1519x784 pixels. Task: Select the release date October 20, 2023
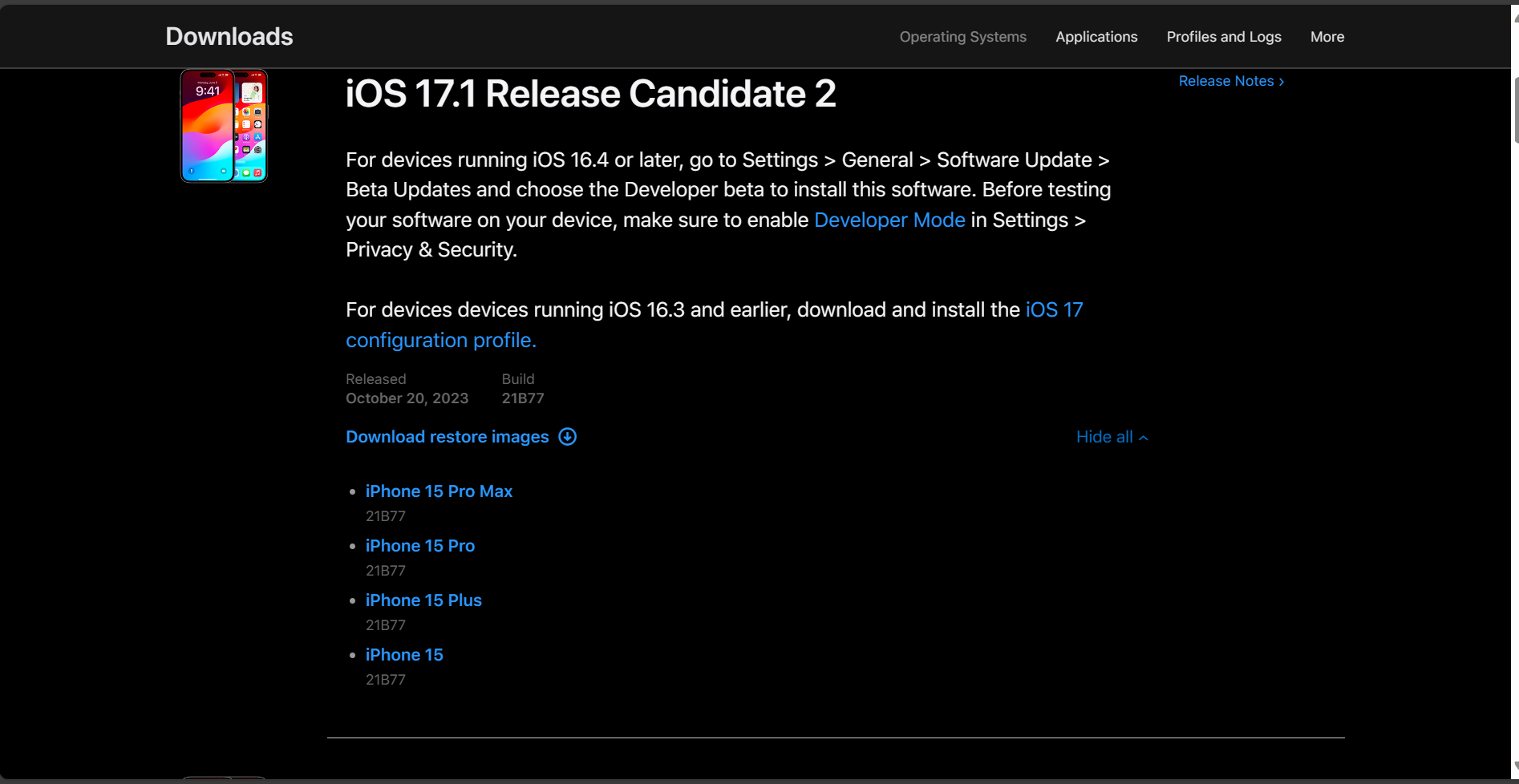click(407, 398)
